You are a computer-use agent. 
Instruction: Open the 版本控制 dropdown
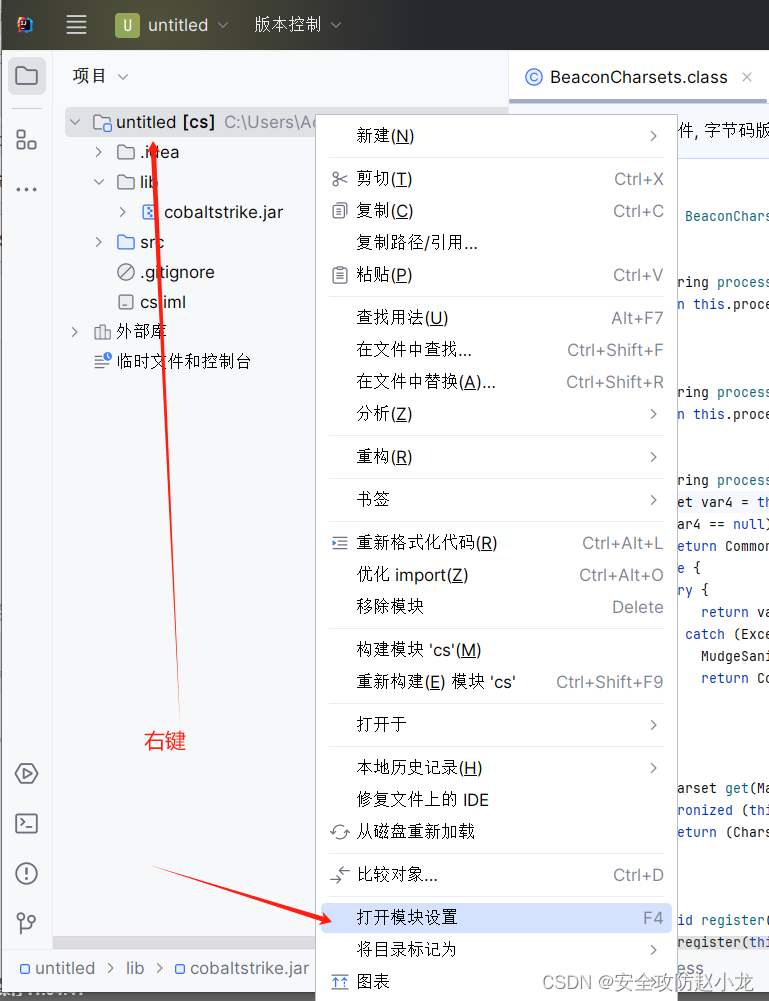pyautogui.click(x=297, y=25)
